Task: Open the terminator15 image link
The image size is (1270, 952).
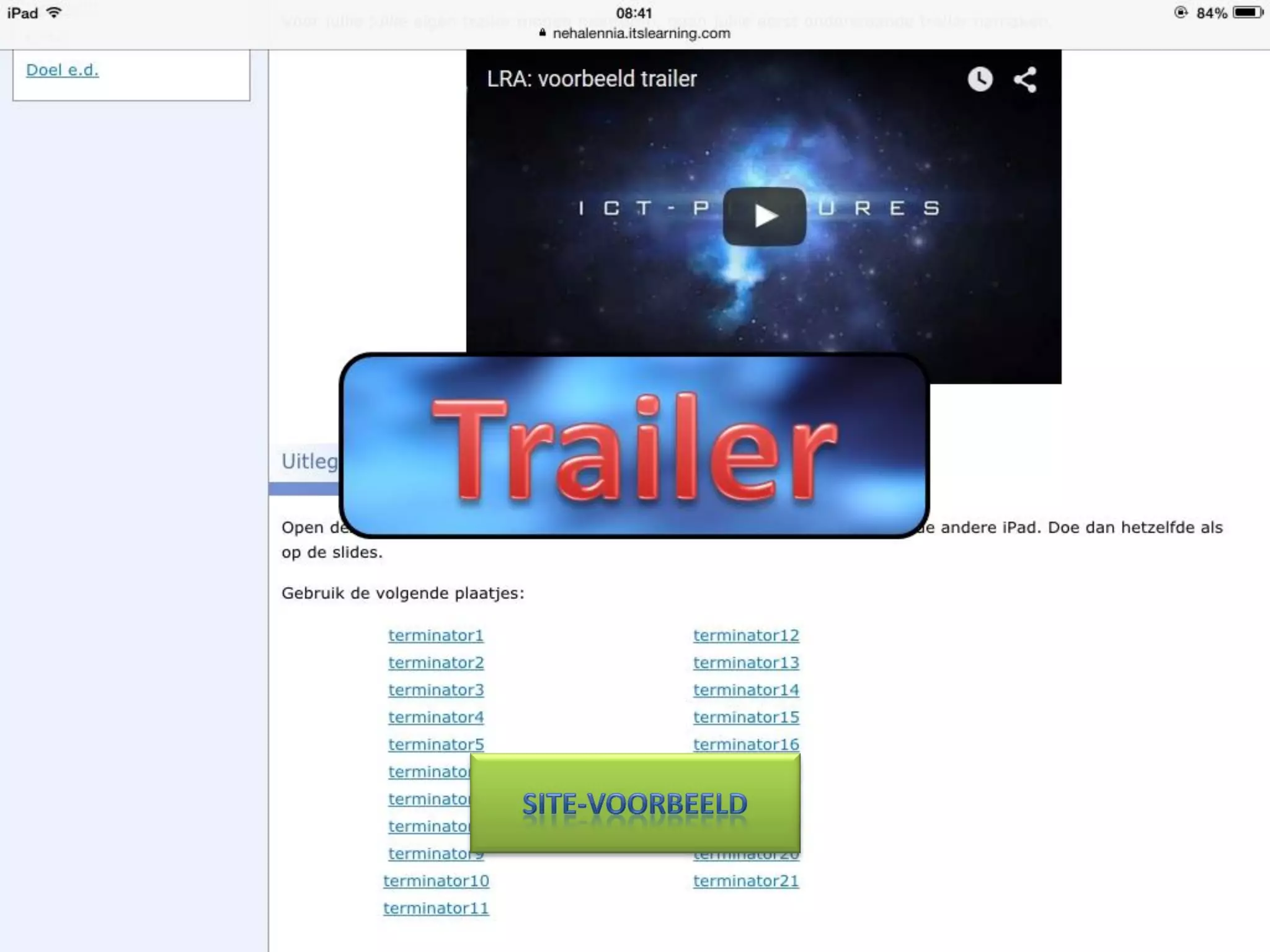Action: coord(746,717)
